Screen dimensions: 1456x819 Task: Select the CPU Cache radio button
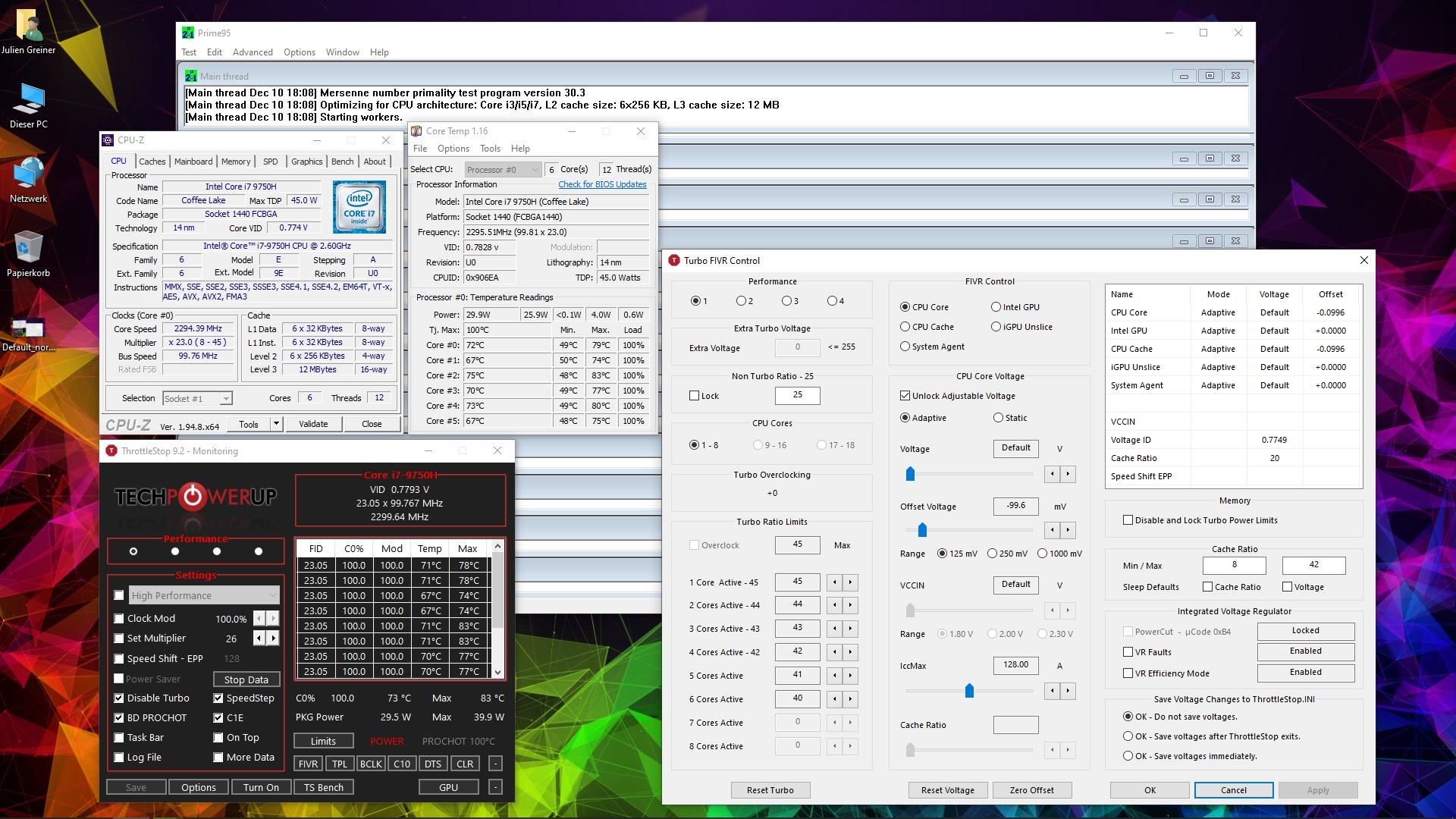(x=905, y=327)
